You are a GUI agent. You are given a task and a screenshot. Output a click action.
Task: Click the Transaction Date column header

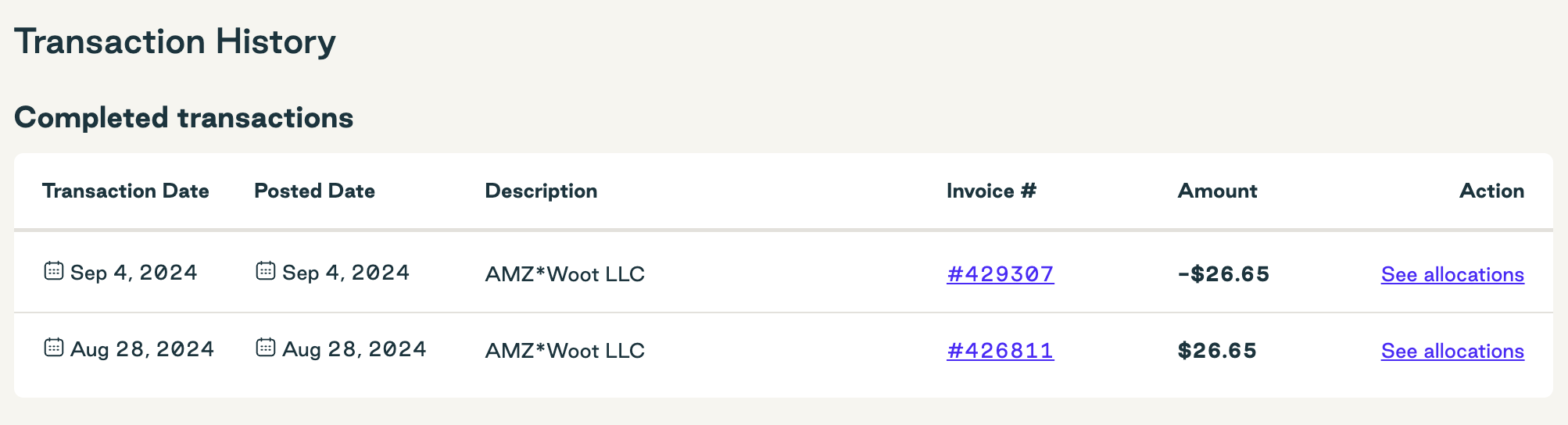[x=126, y=191]
